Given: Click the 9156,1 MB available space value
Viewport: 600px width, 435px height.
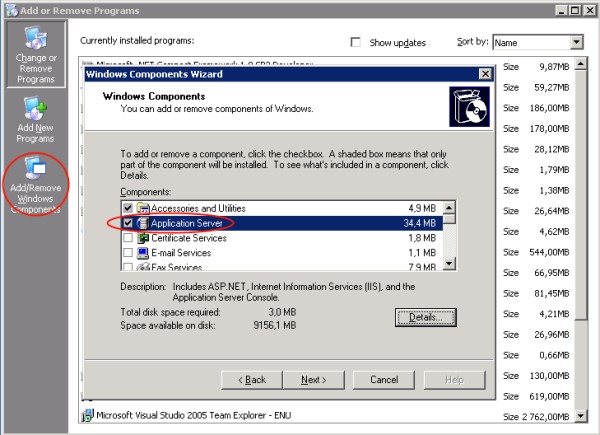Looking at the screenshot, I should click(x=275, y=326).
